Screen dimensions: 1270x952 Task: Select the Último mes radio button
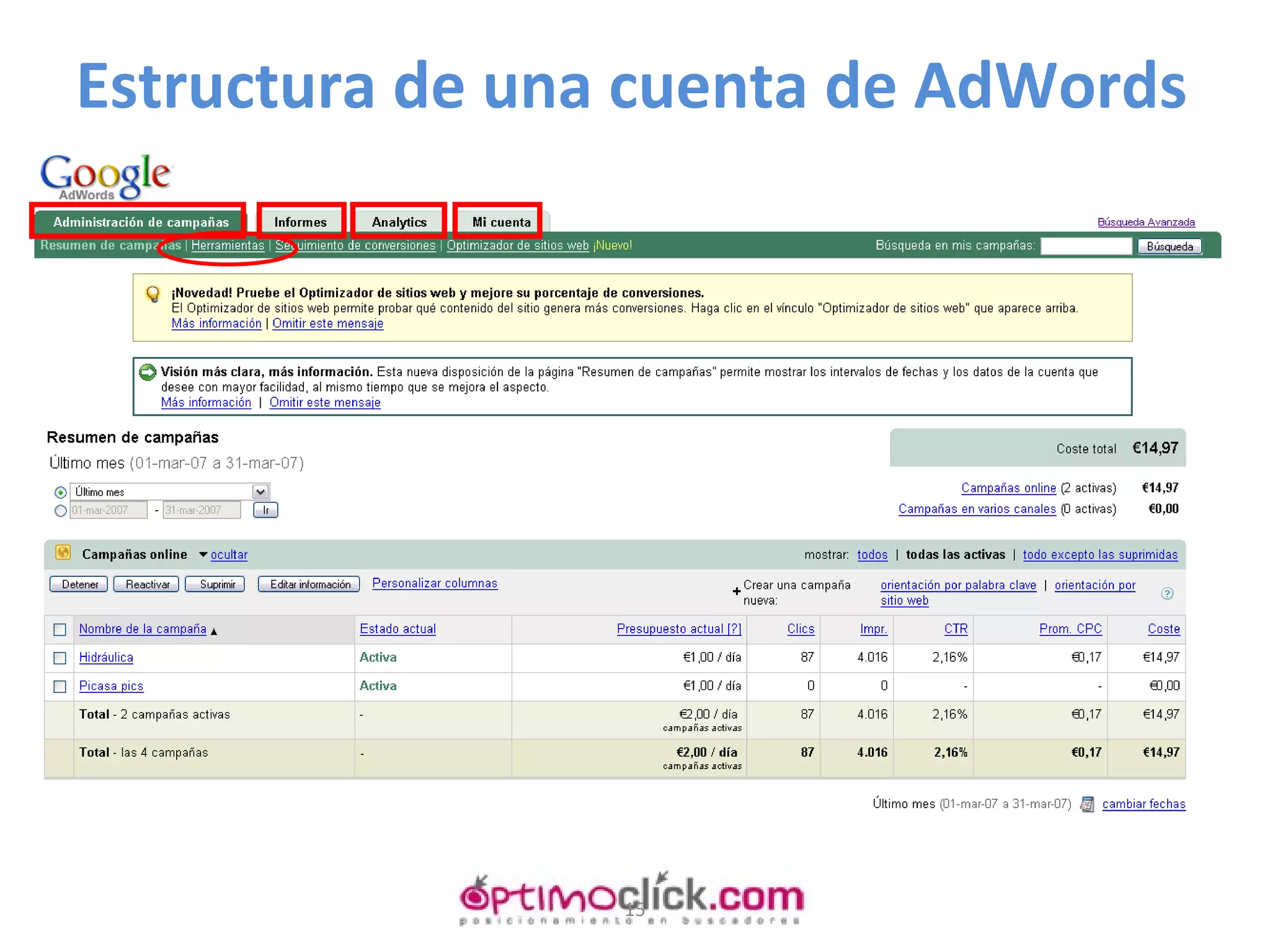[x=60, y=493]
